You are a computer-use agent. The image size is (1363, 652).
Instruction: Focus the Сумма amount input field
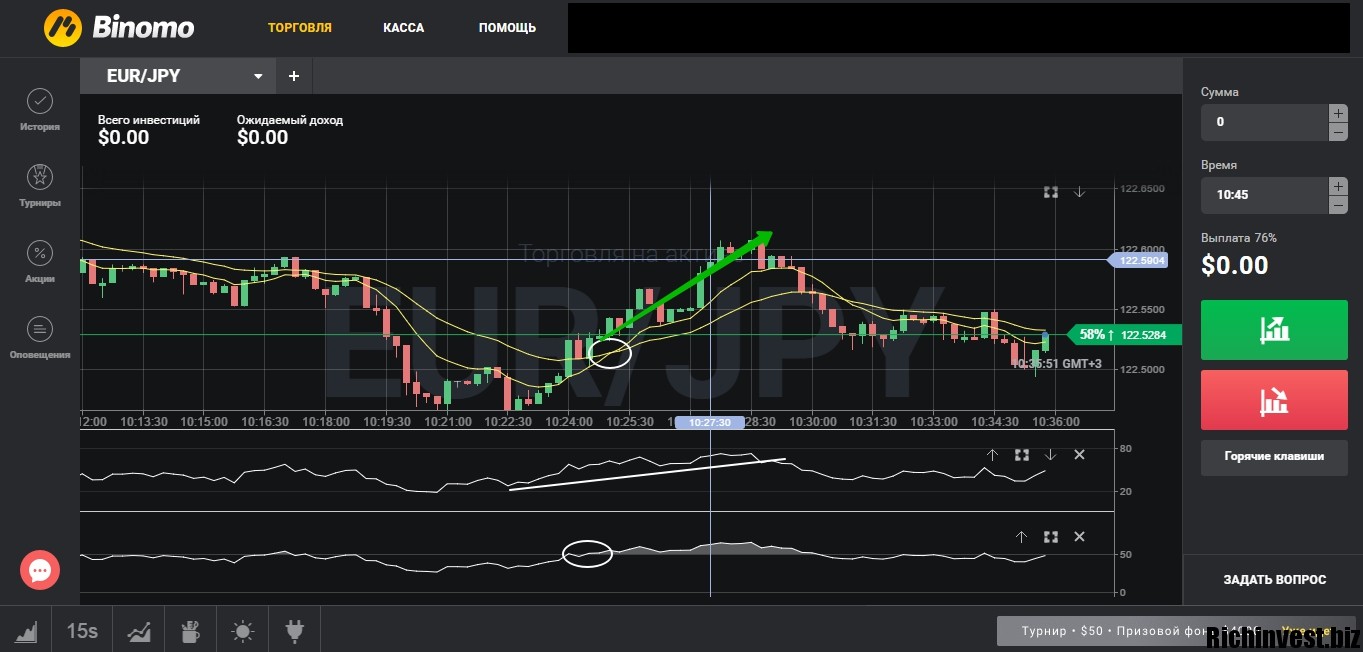[x=1264, y=122]
